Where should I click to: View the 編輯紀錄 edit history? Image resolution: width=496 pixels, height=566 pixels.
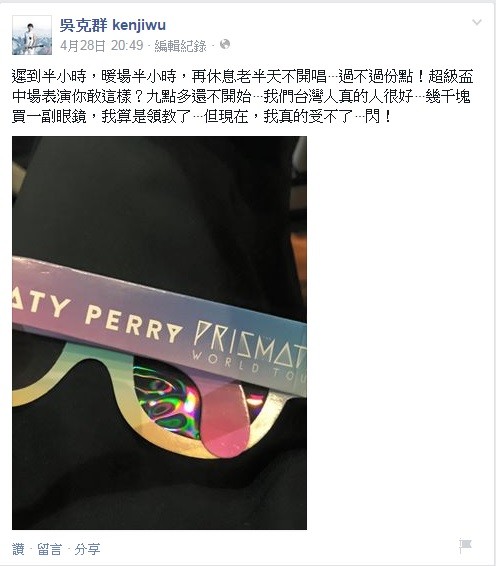[180, 46]
